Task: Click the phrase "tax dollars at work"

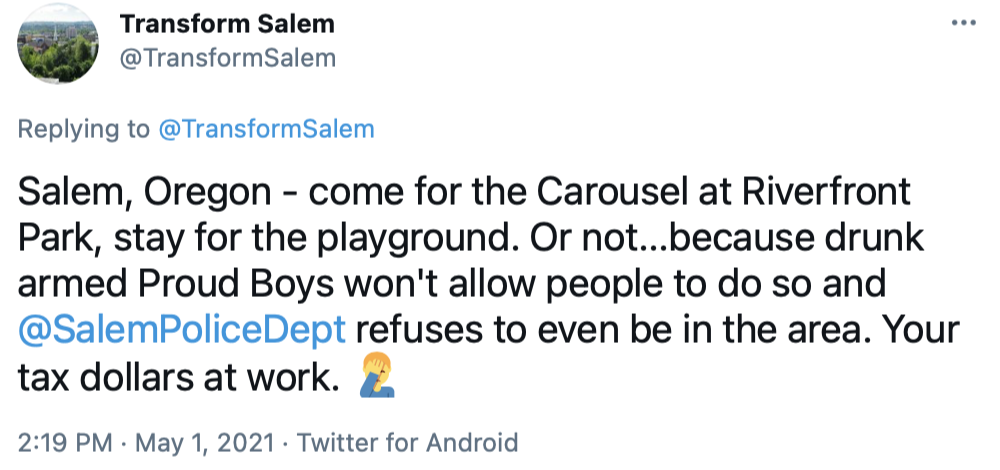Action: 181,379
